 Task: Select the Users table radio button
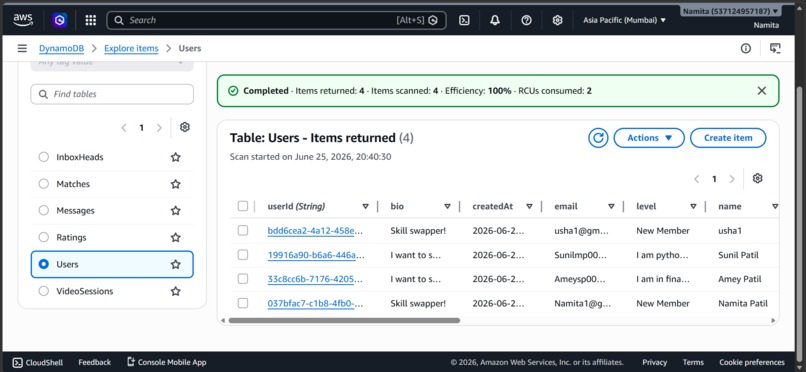point(44,264)
